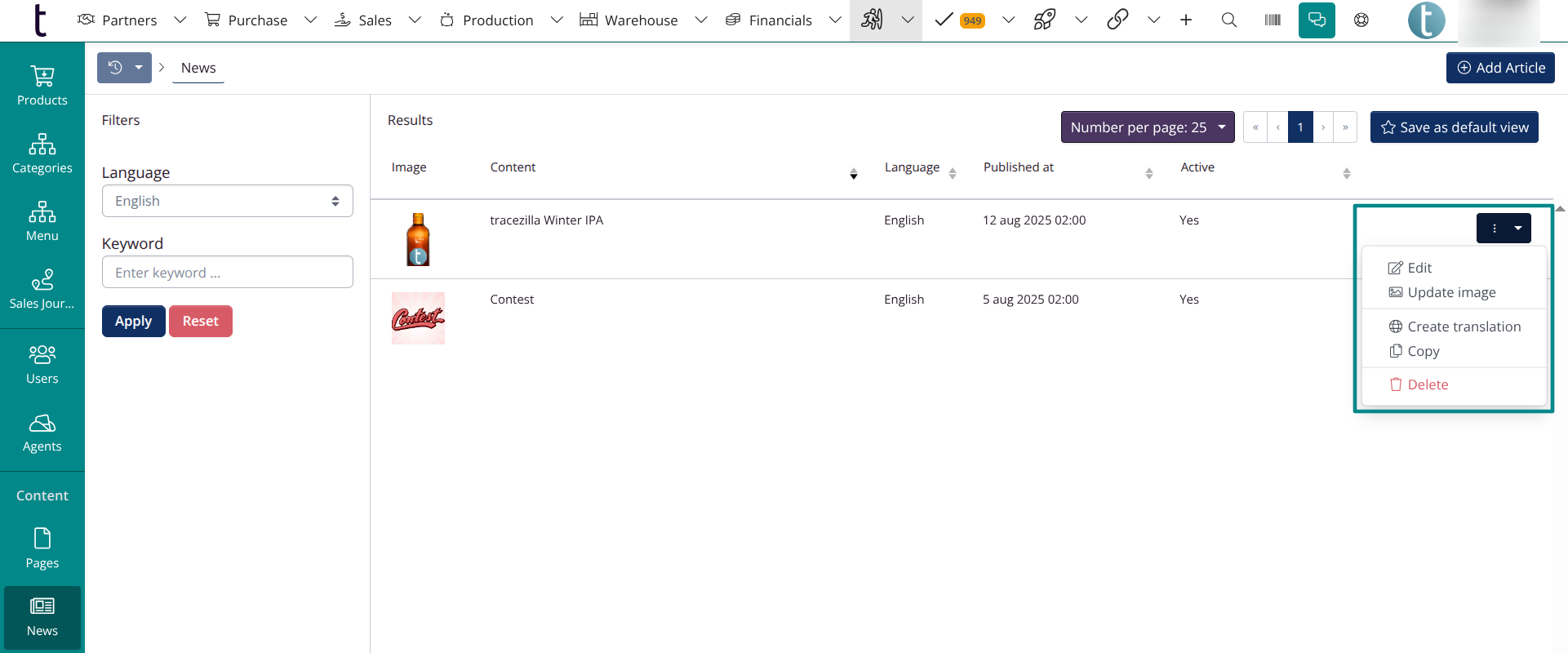Go to the previous results page
Viewport: 1568px width, 653px height.
(x=1277, y=127)
